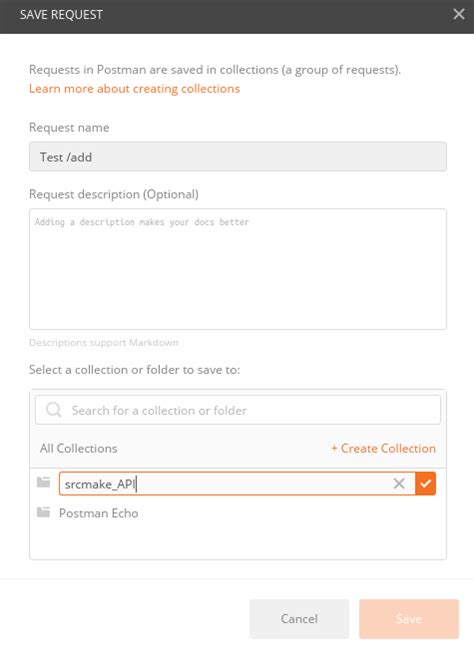Click the Request name field
The image size is (474, 650).
(x=238, y=157)
